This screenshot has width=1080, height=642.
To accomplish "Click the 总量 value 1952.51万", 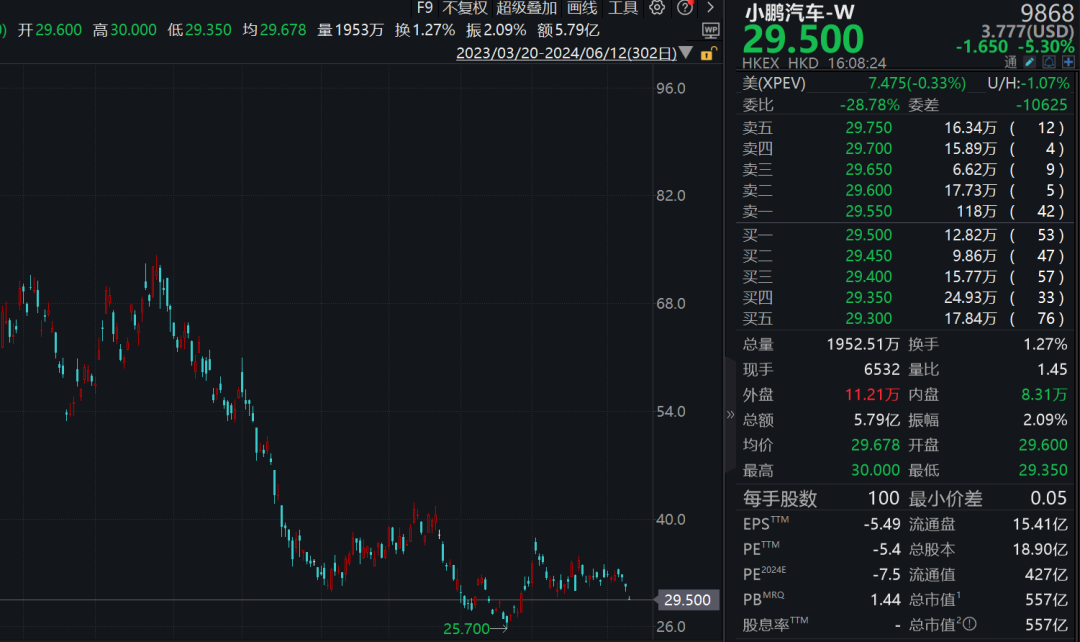I will click(x=863, y=344).
